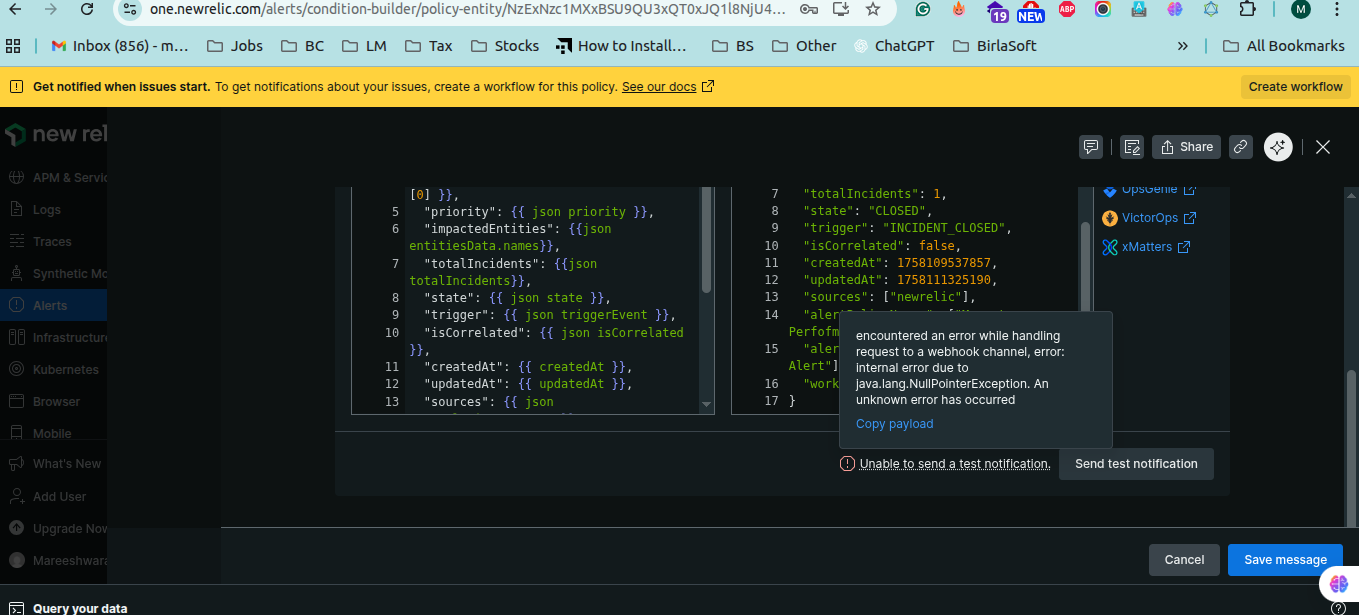Click the Add User icon in sidebar
Screen dimensions: 1359x615
coord(16,496)
